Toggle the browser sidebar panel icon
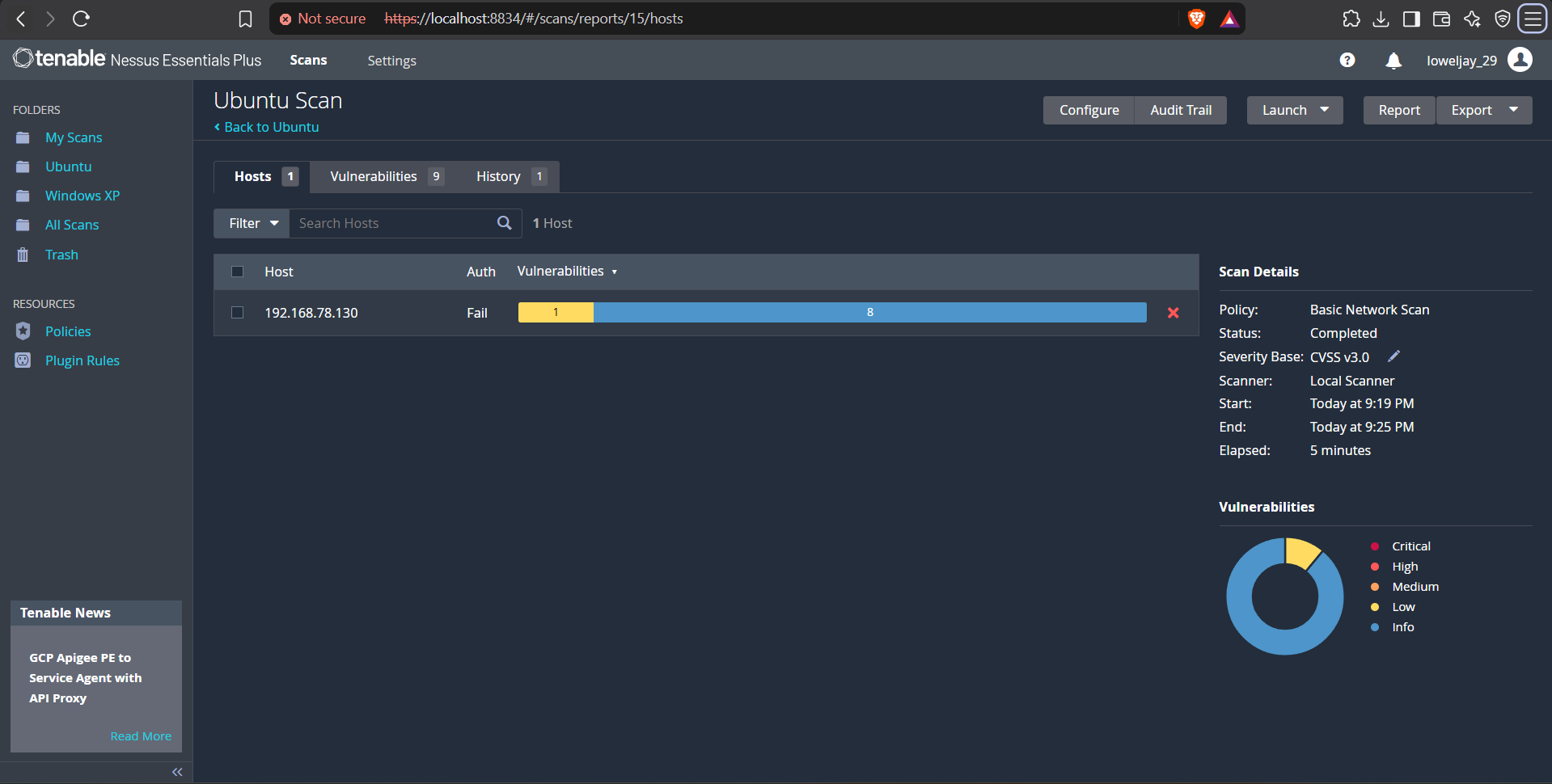The width and height of the screenshot is (1552, 784). click(x=1411, y=19)
